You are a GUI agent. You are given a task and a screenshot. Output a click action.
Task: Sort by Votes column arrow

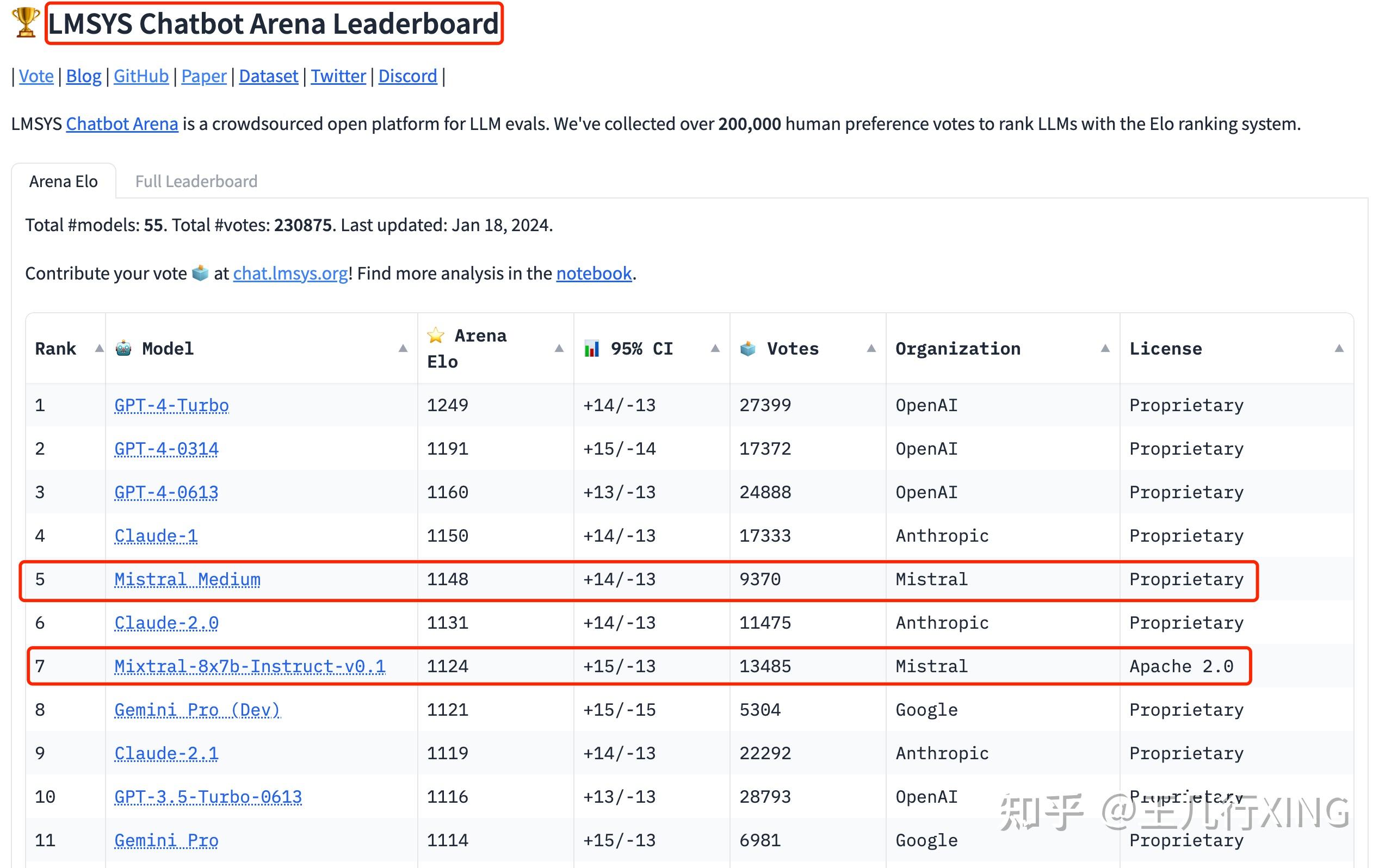[x=871, y=349]
